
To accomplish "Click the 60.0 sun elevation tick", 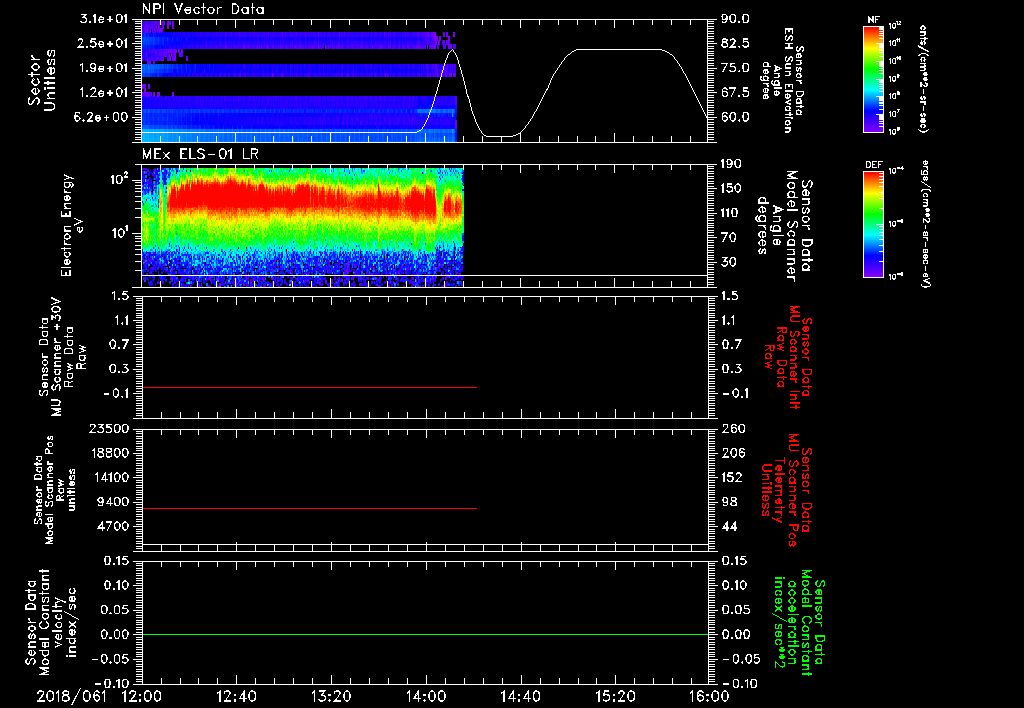I will point(735,118).
